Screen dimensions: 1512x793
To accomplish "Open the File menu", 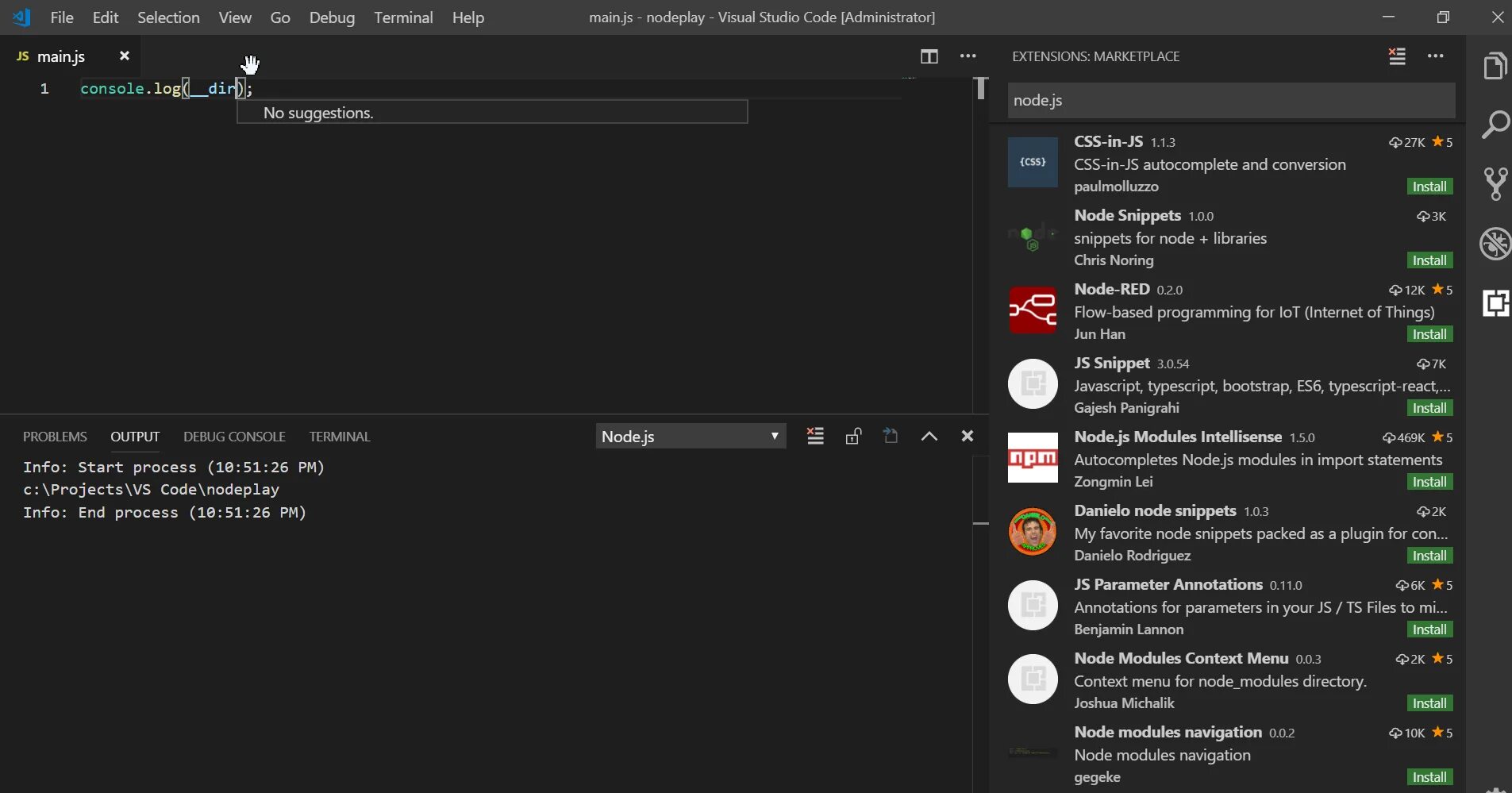I will tap(62, 17).
